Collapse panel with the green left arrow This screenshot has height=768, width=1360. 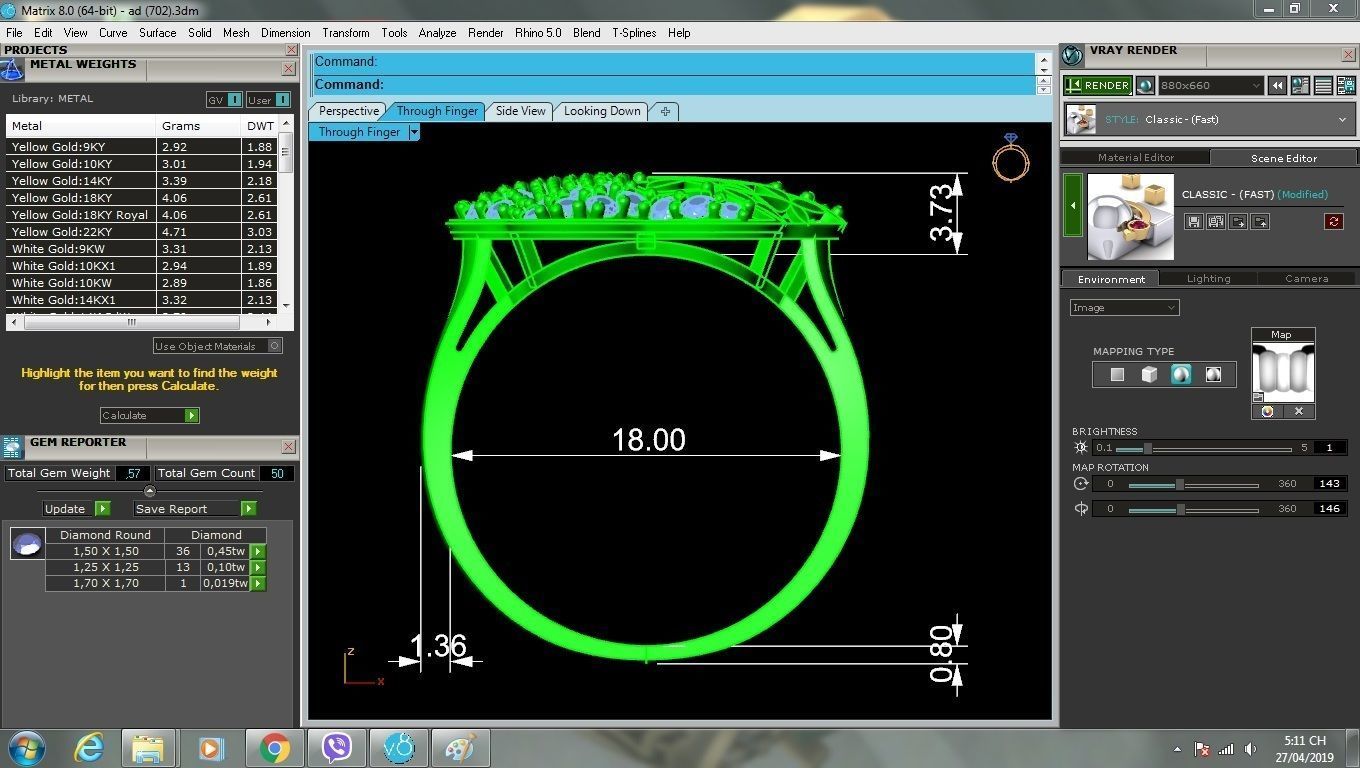coord(1073,206)
